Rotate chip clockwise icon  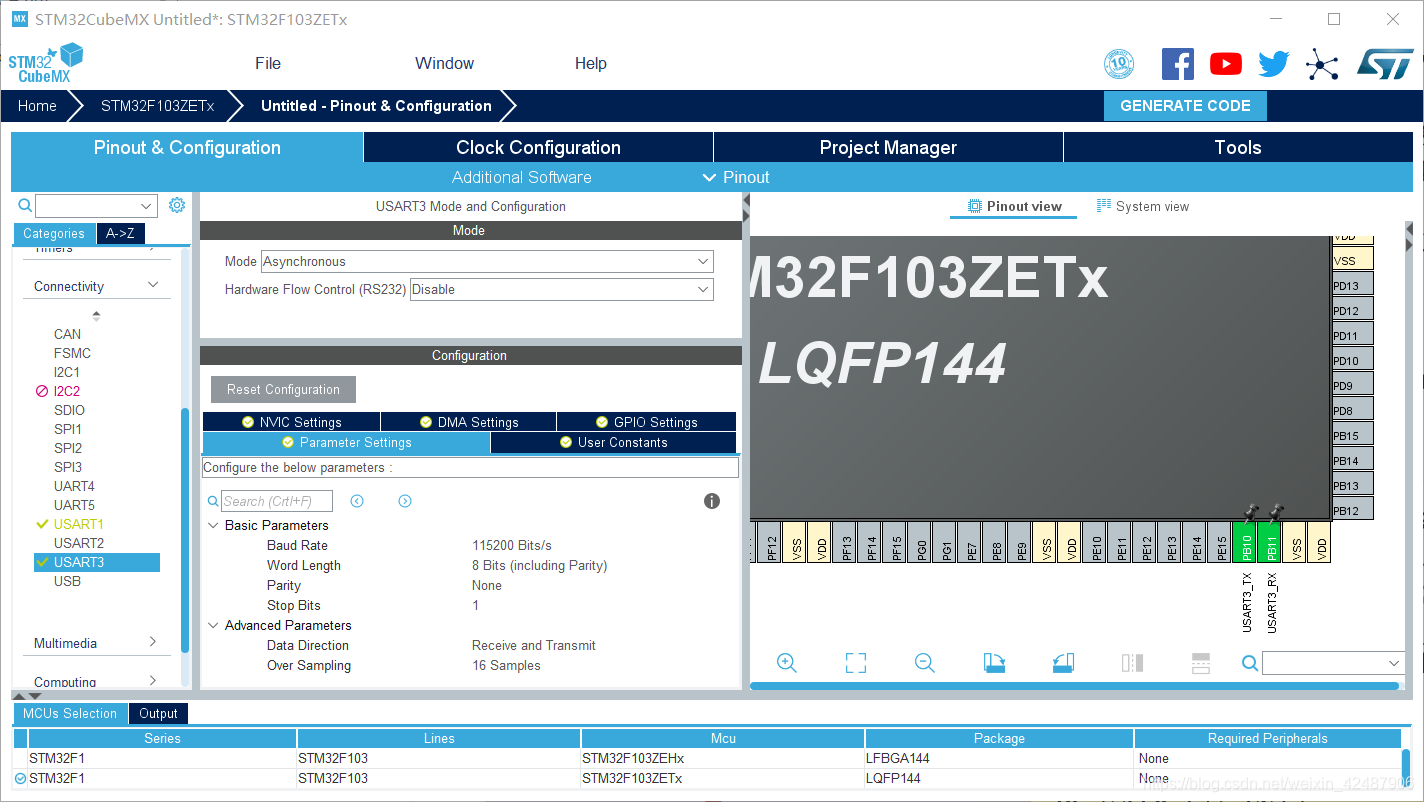[x=994, y=663]
